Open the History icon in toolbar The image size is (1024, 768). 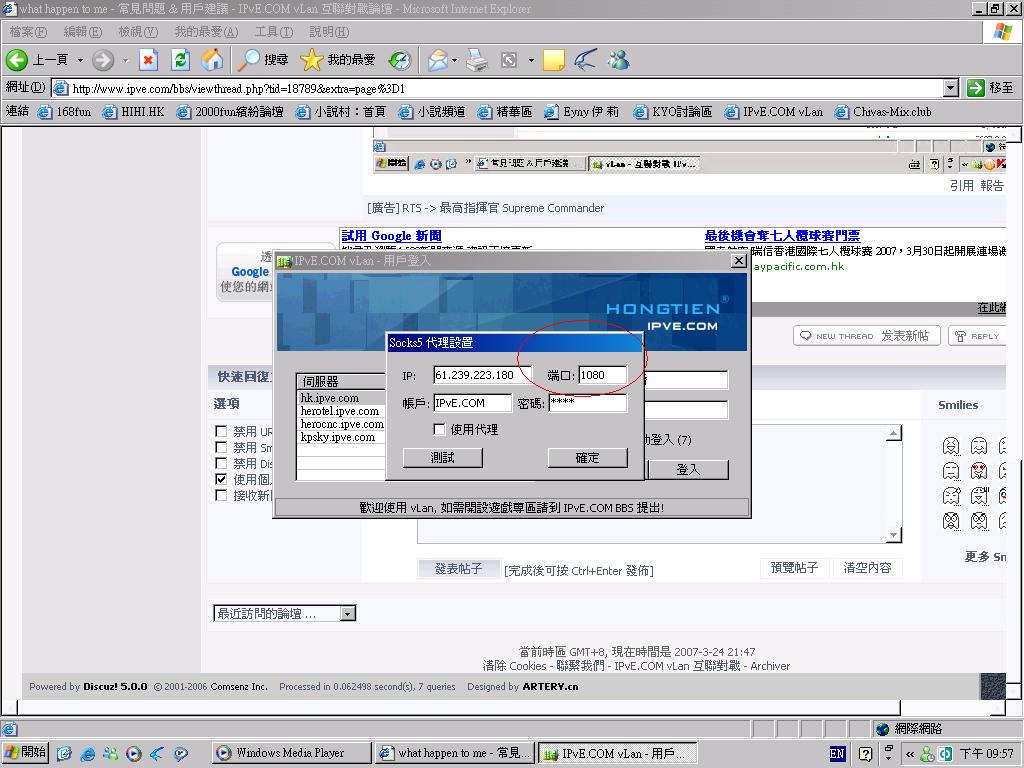[399, 60]
